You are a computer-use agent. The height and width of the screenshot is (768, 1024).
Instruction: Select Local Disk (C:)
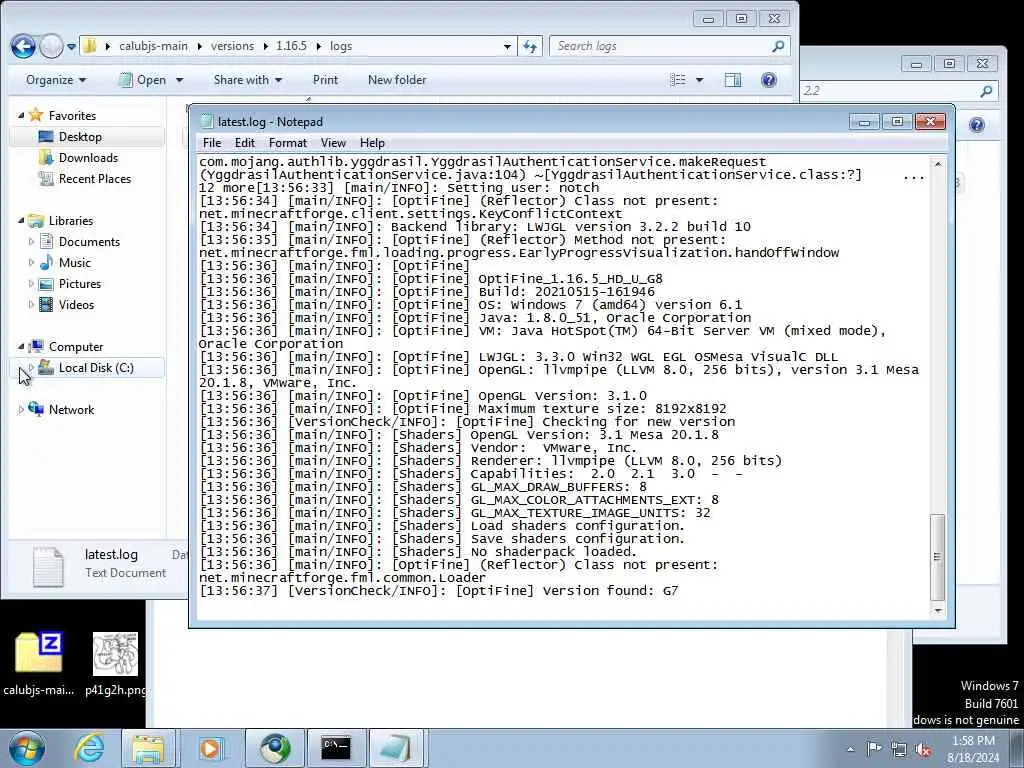[x=96, y=368]
